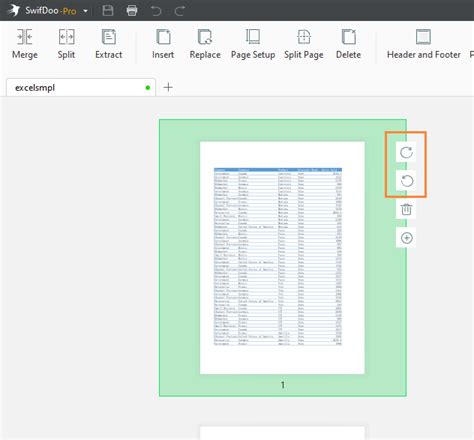Click the partially visible page 2 thumbnail
Image resolution: width=474 pixels, height=440 pixels.
[x=282, y=433]
